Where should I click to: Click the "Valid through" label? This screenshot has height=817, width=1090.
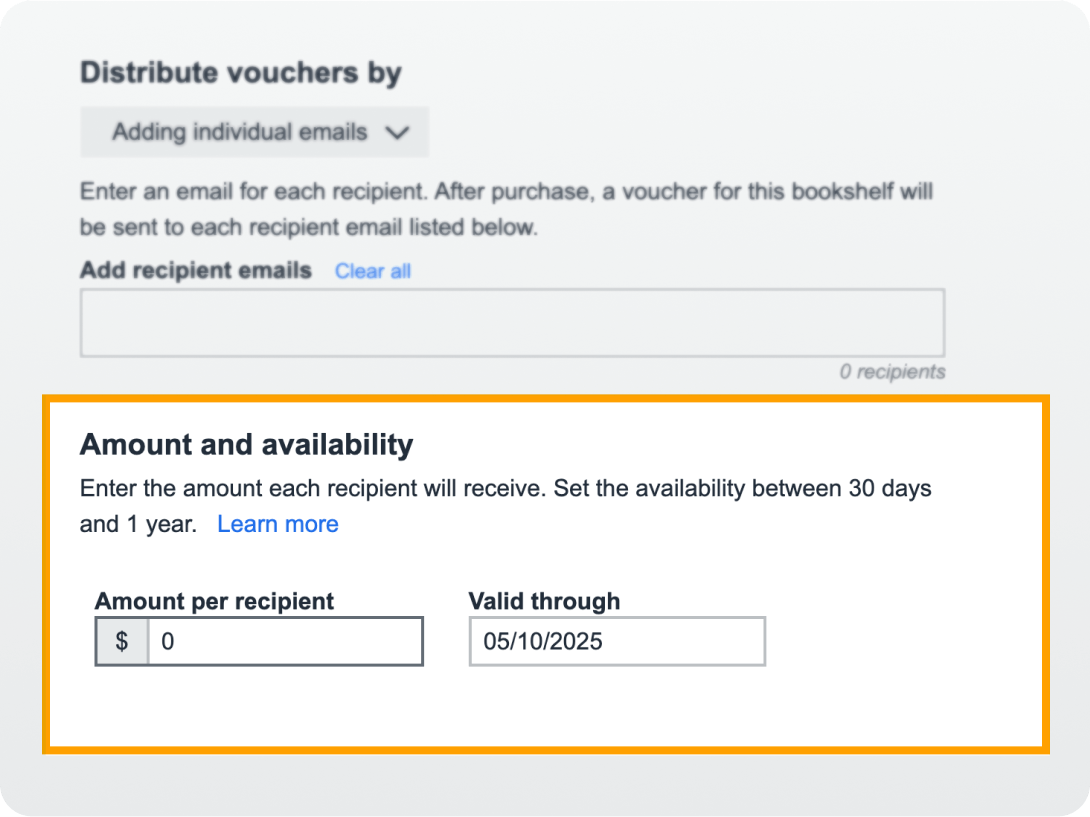(544, 601)
